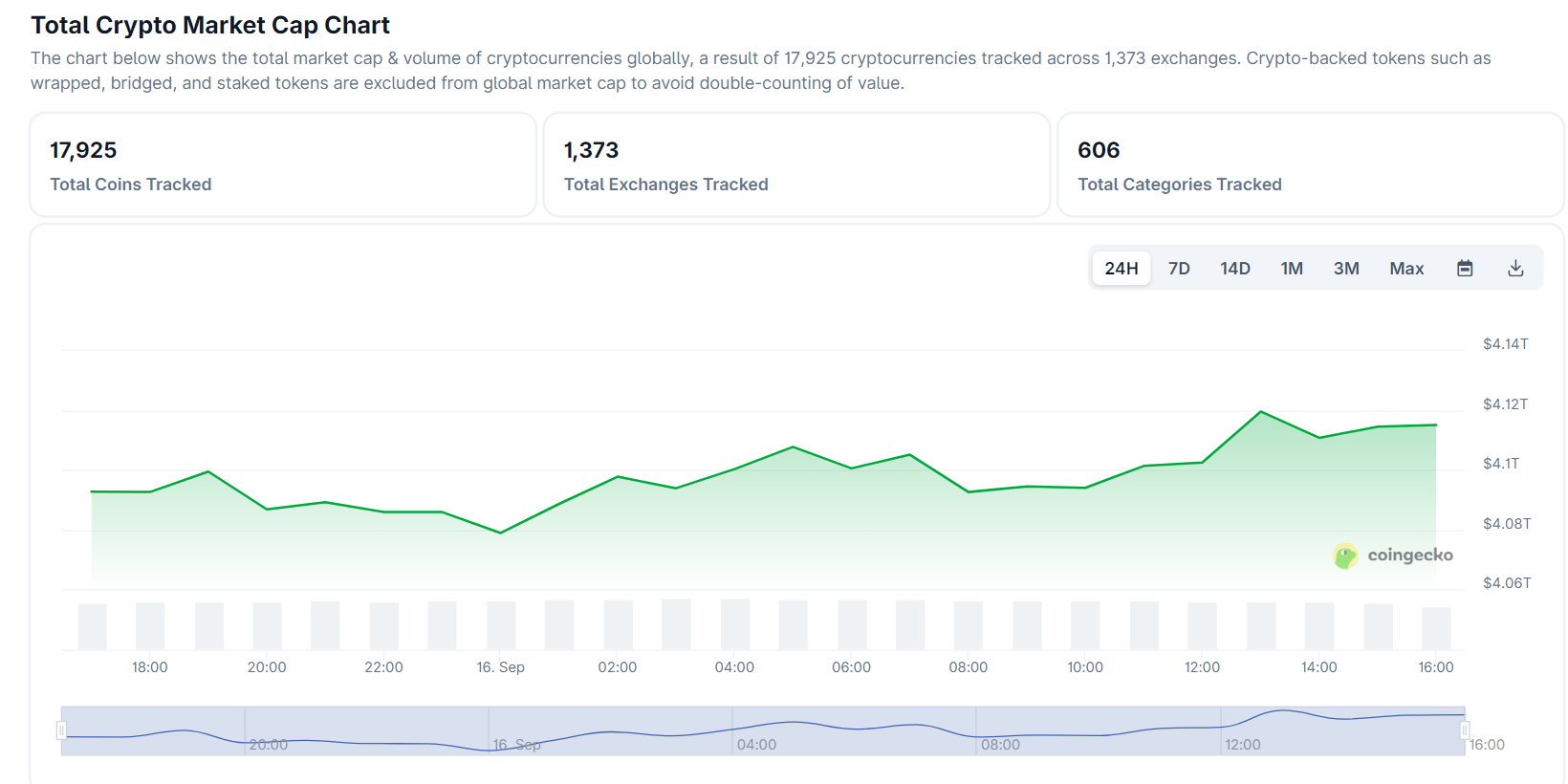Click the Total Coins Tracked card
This screenshot has height=784, width=1568.
click(x=282, y=165)
